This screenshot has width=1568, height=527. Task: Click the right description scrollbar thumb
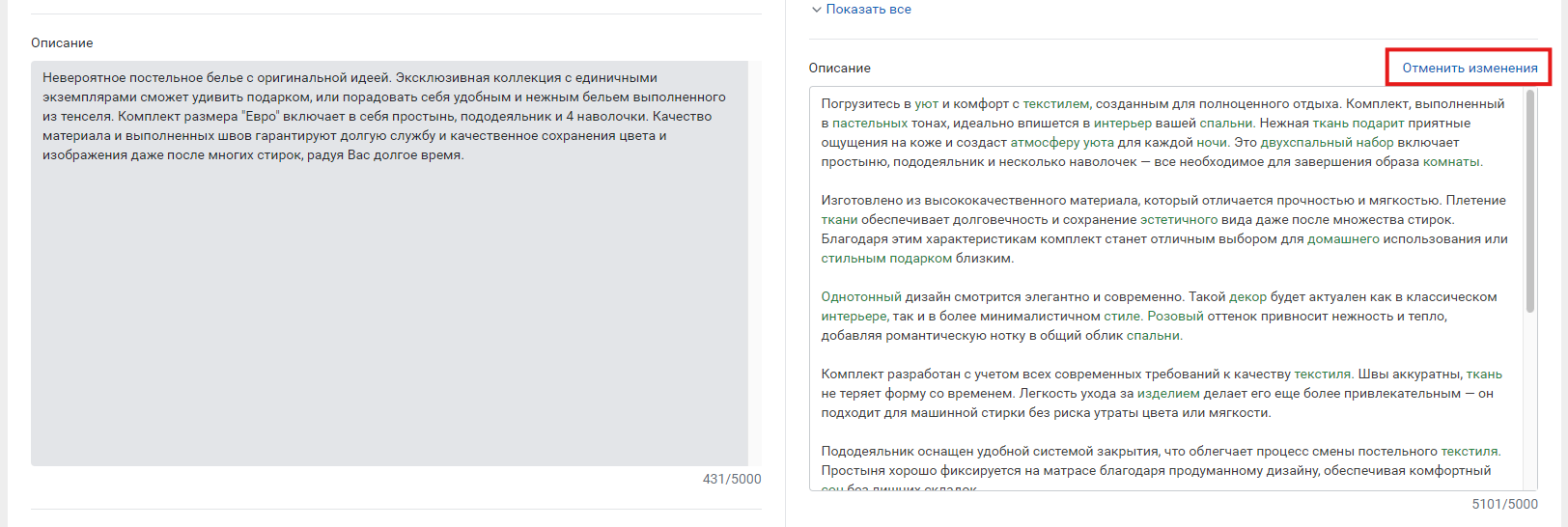[x=1530, y=202]
